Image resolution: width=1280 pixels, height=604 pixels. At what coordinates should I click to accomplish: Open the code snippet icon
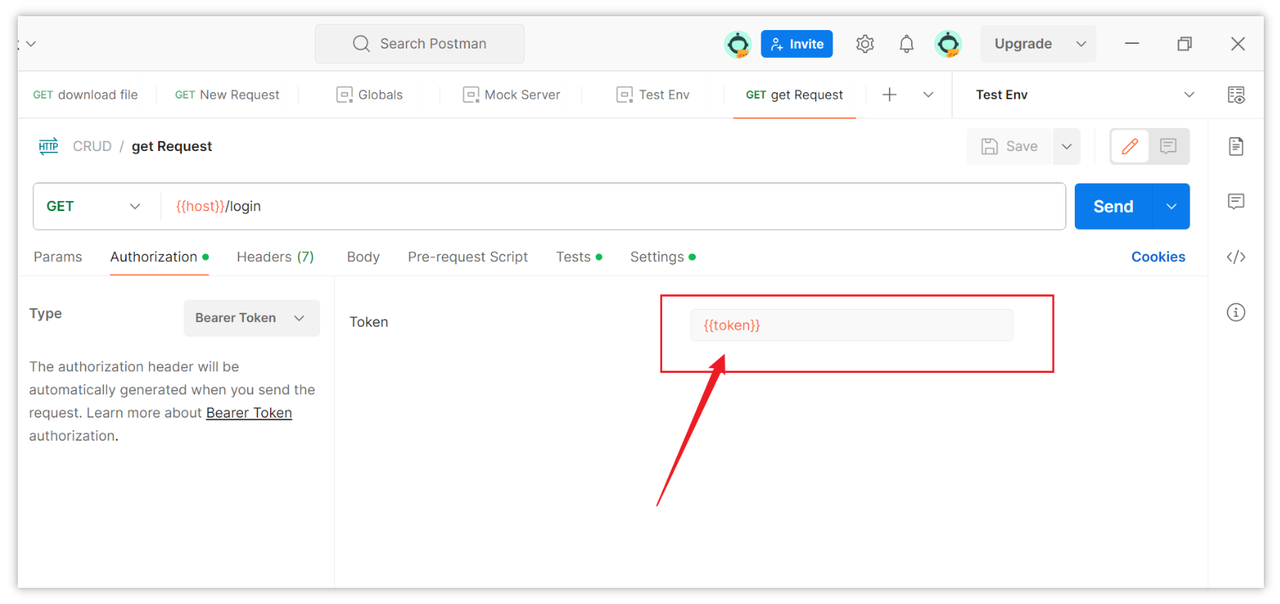pos(1236,257)
